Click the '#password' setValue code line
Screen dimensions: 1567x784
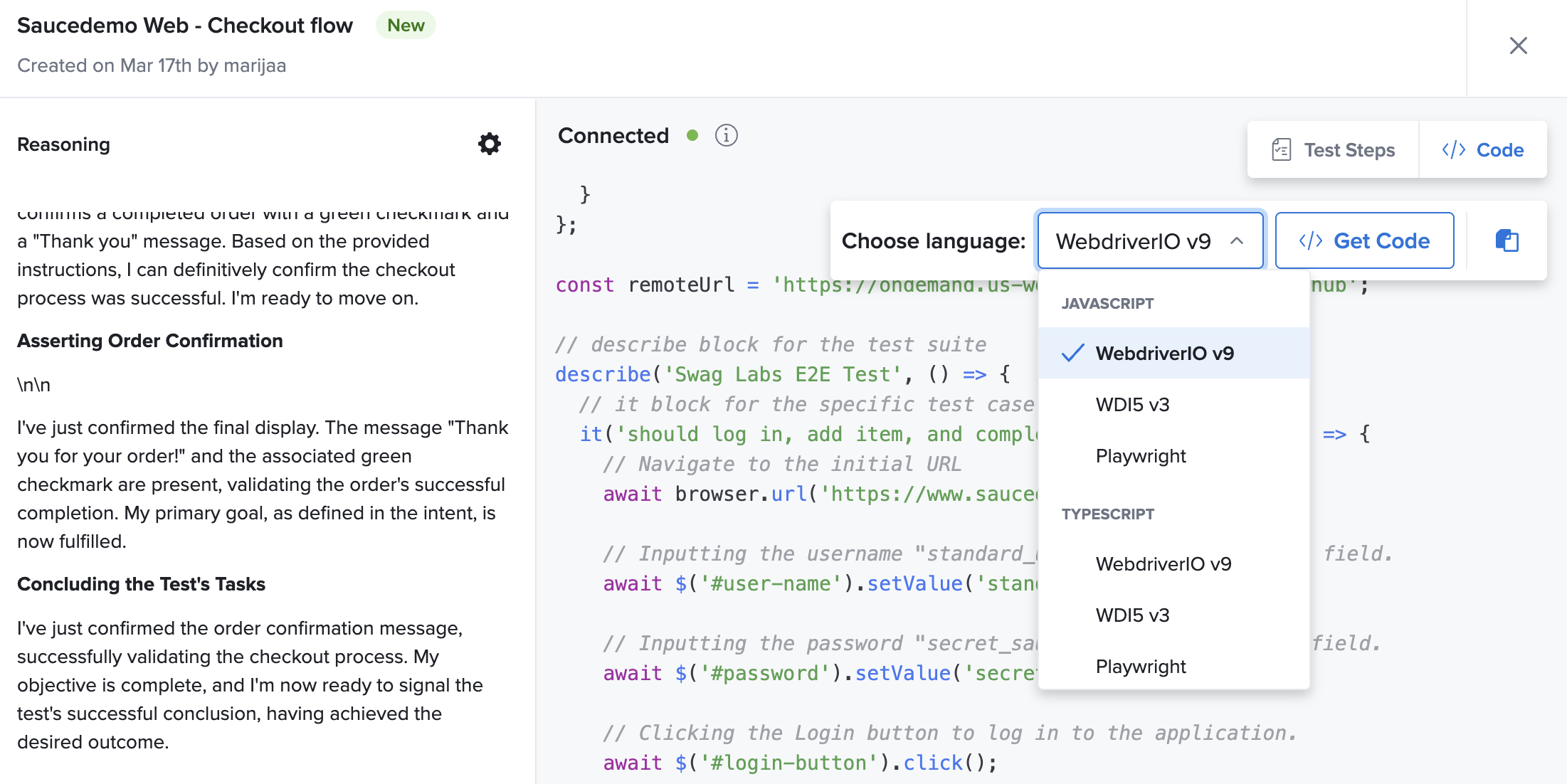click(820, 673)
